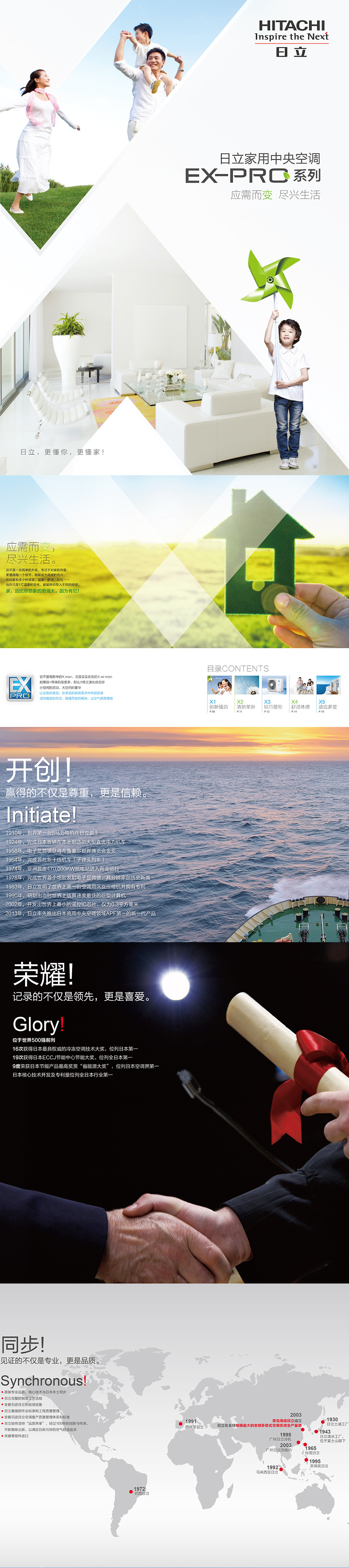Click the 日立完整的制造工艺流程 bullet
Image resolution: width=349 pixels, height=1568 pixels.
[22, 1398]
